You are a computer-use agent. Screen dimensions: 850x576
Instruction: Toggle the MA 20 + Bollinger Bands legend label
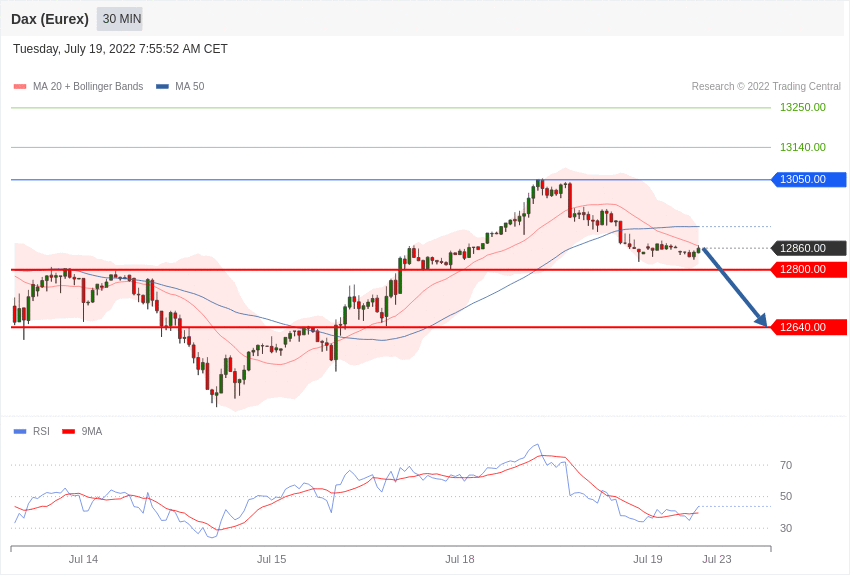click(88, 87)
